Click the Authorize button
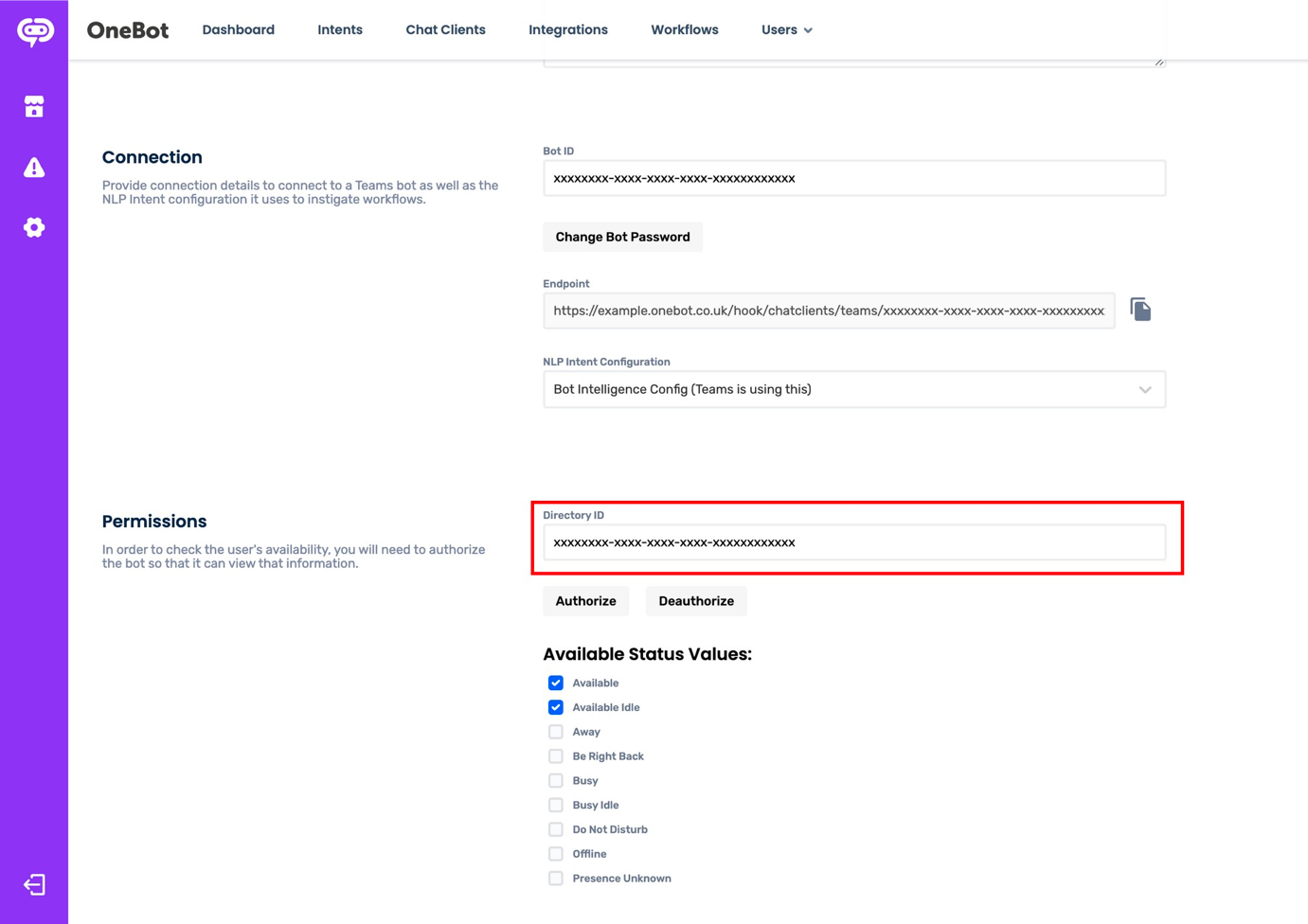Image resolution: width=1308 pixels, height=924 pixels. click(x=586, y=601)
